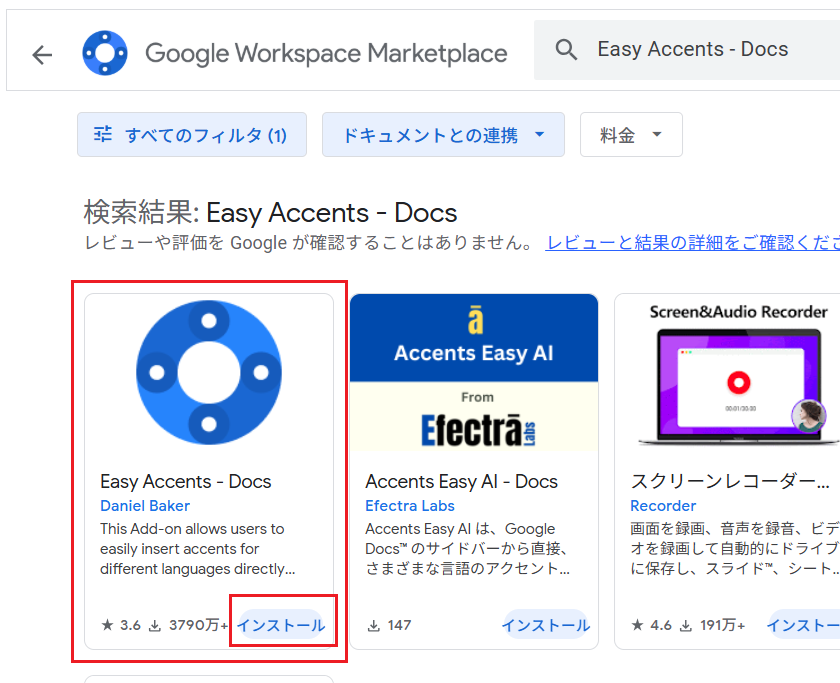Image resolution: width=840 pixels, height=683 pixels.
Task: Click the filter sliders icon
Action: pyautogui.click(x=102, y=134)
